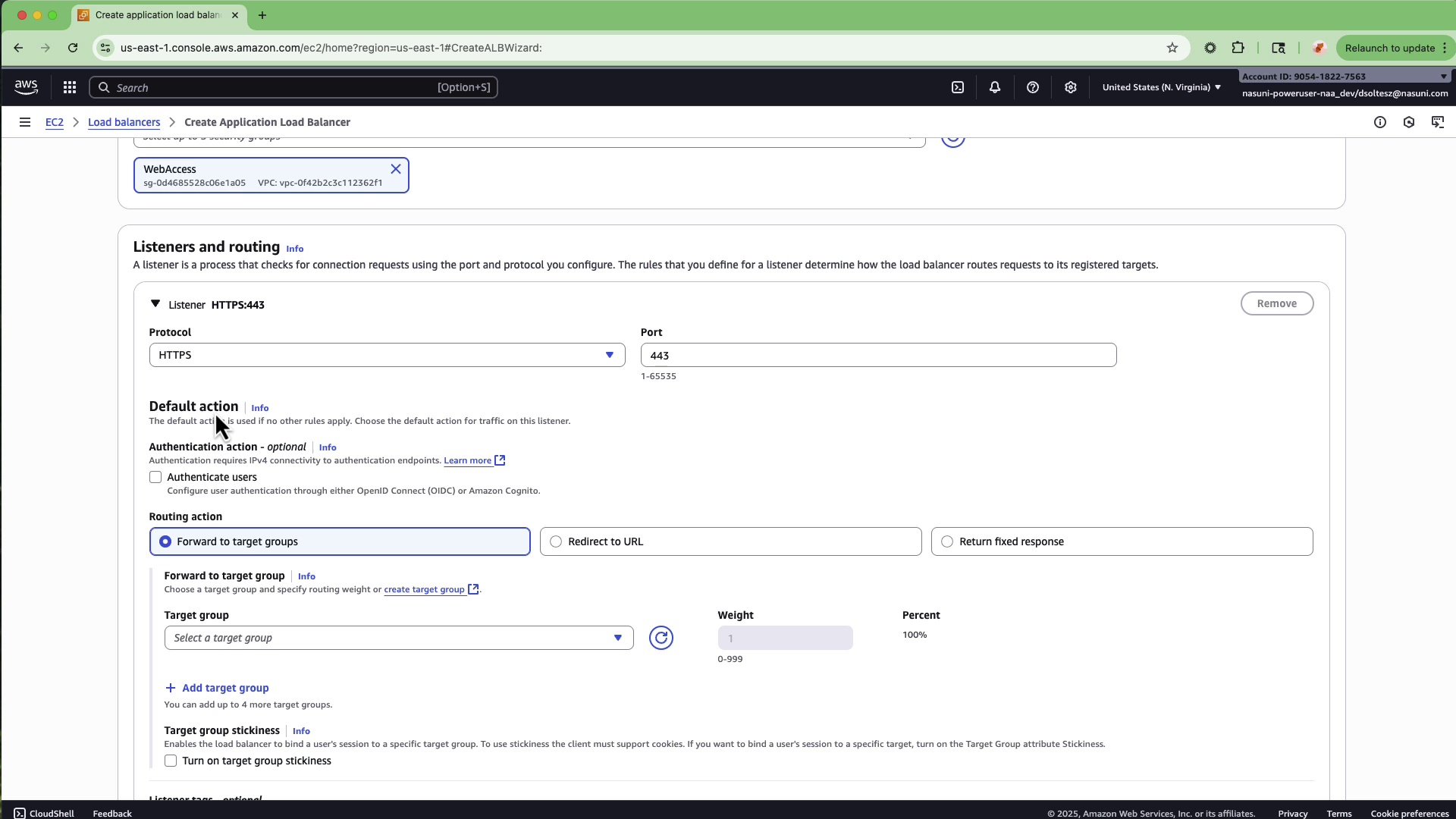This screenshot has height=819, width=1456.
Task: Open the Select a target group dropdown
Action: coord(399,638)
